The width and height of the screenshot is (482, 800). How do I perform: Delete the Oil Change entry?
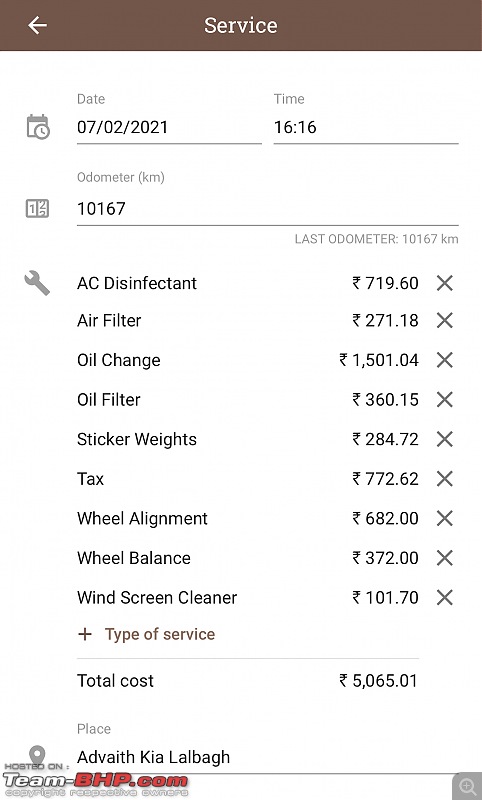445,360
